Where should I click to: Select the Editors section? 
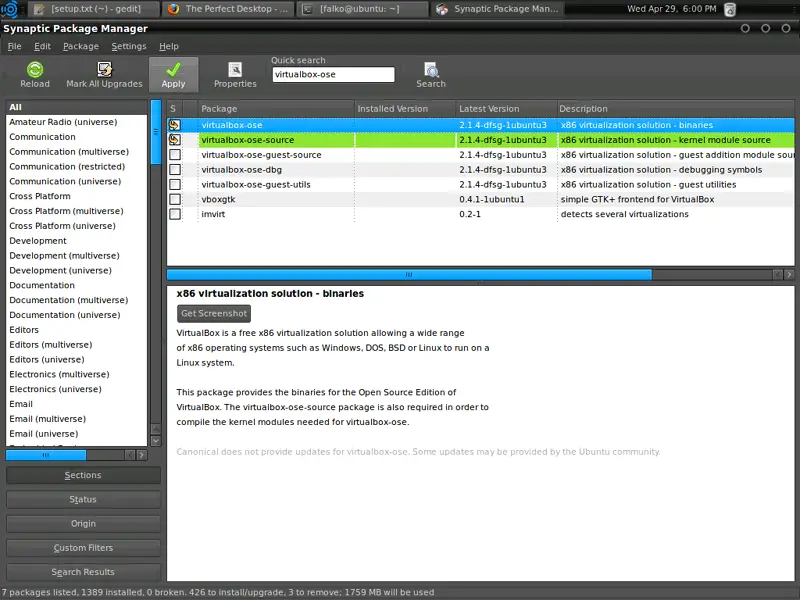click(77, 330)
